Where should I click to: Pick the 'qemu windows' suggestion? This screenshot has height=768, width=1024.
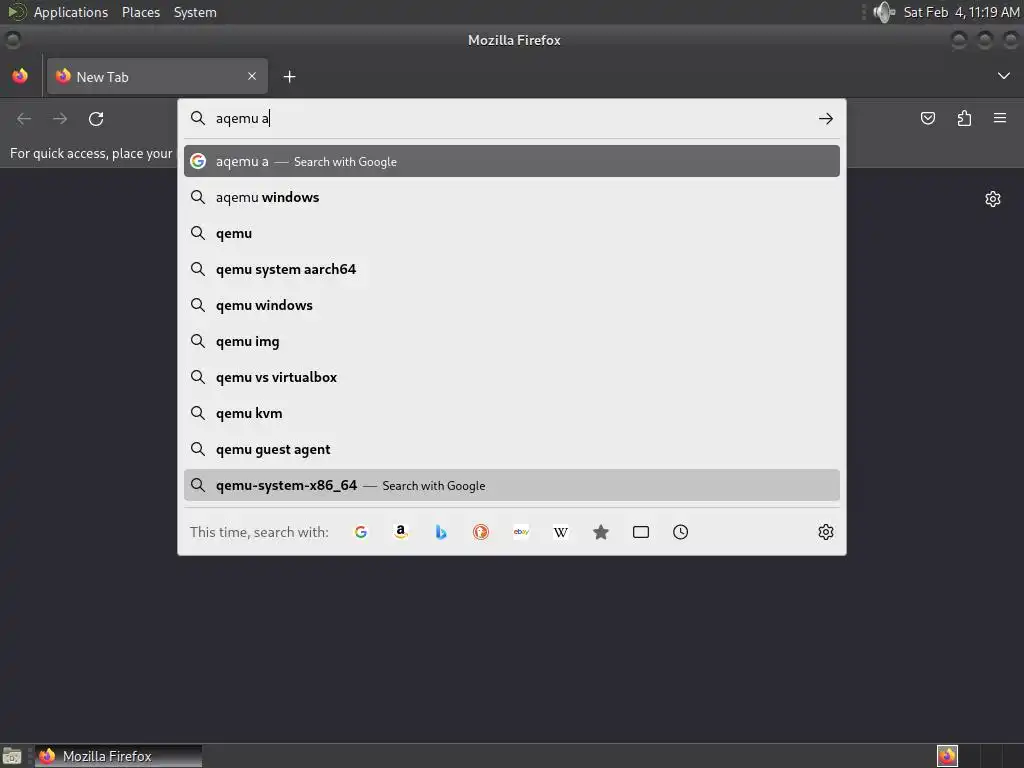[512, 305]
